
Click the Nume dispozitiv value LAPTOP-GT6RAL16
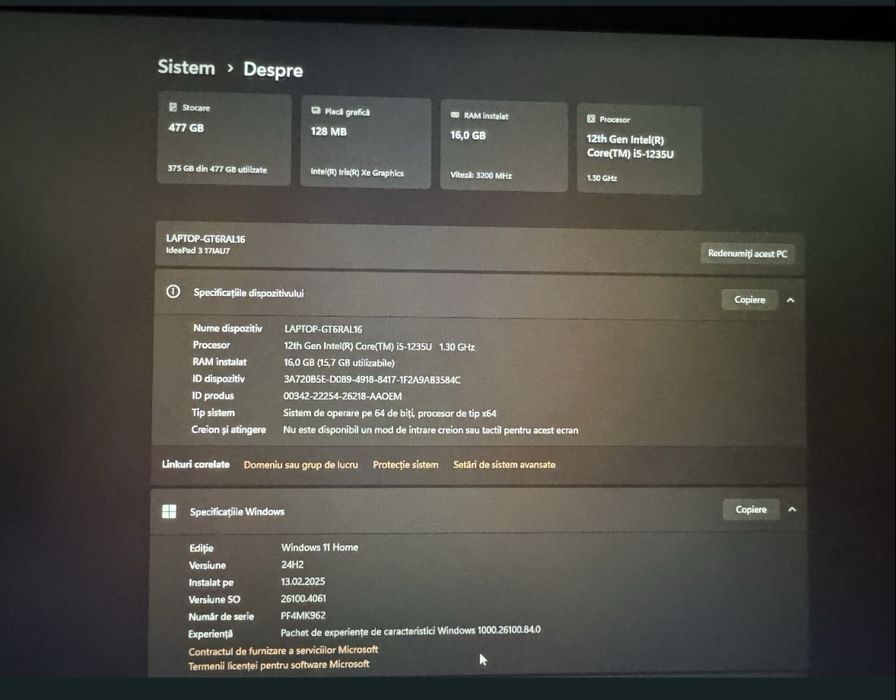[x=323, y=329]
